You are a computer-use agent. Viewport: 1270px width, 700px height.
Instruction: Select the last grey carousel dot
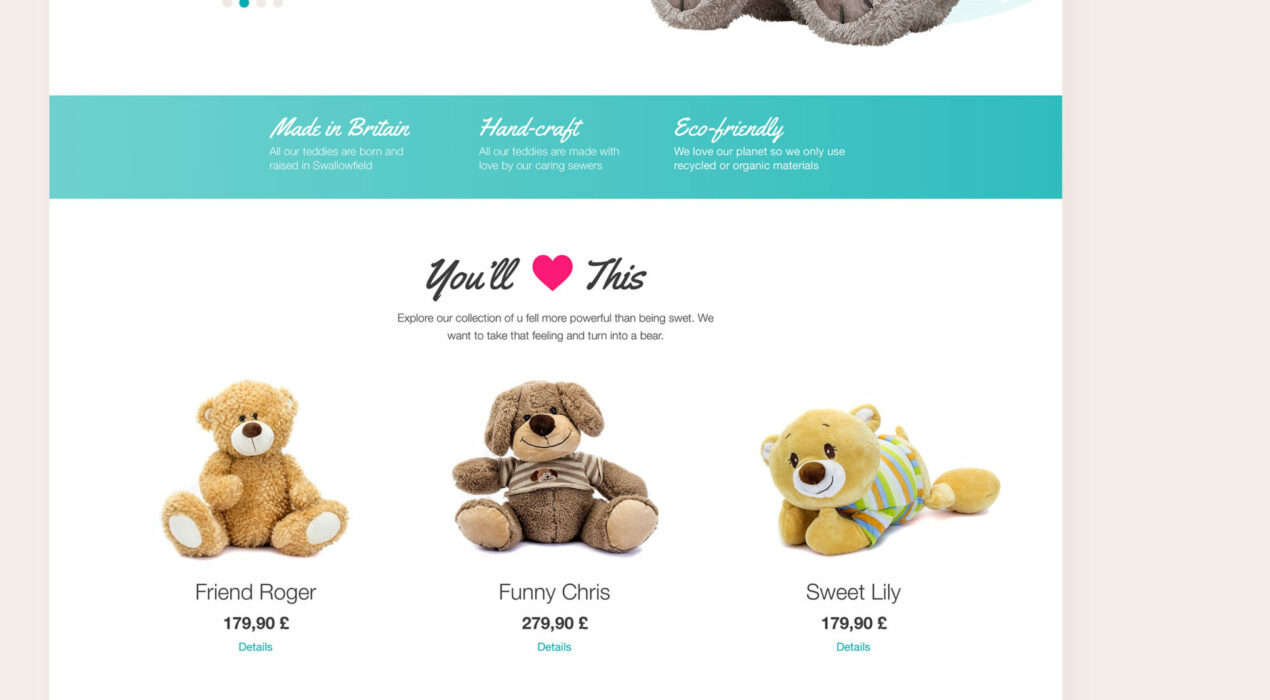click(x=278, y=3)
